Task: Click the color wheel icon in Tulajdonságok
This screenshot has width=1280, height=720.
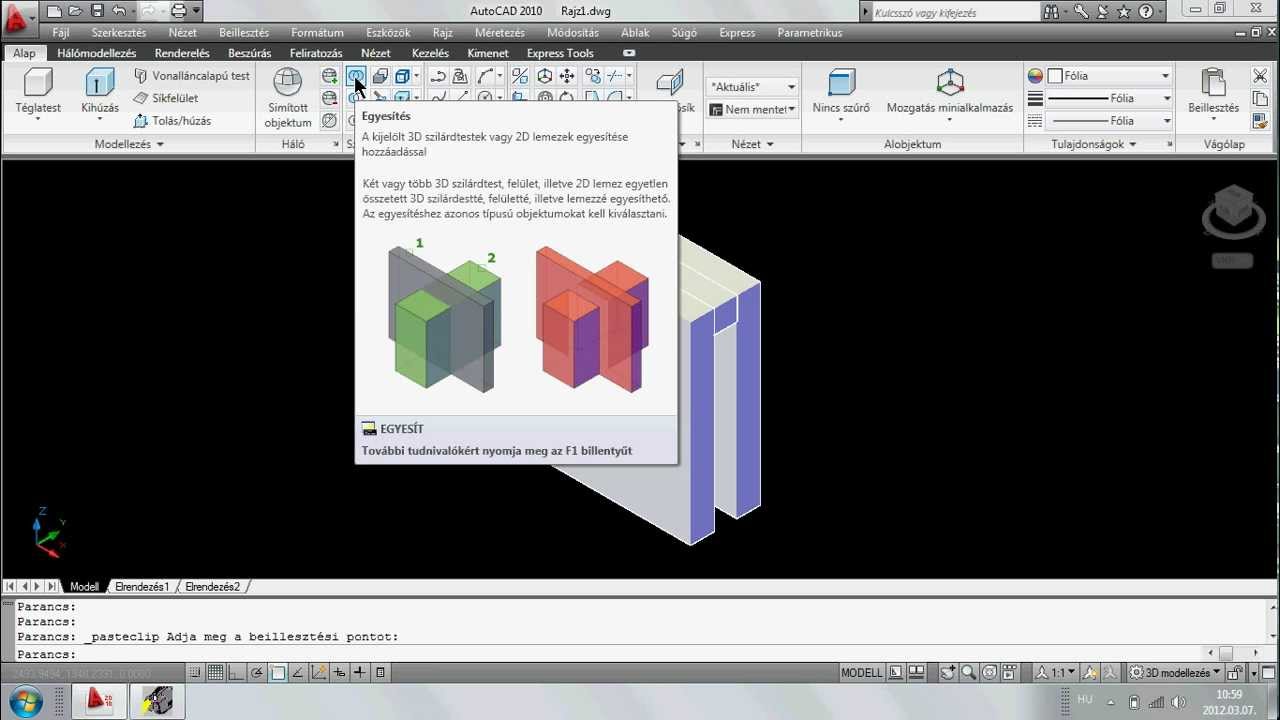Action: 1035,76
